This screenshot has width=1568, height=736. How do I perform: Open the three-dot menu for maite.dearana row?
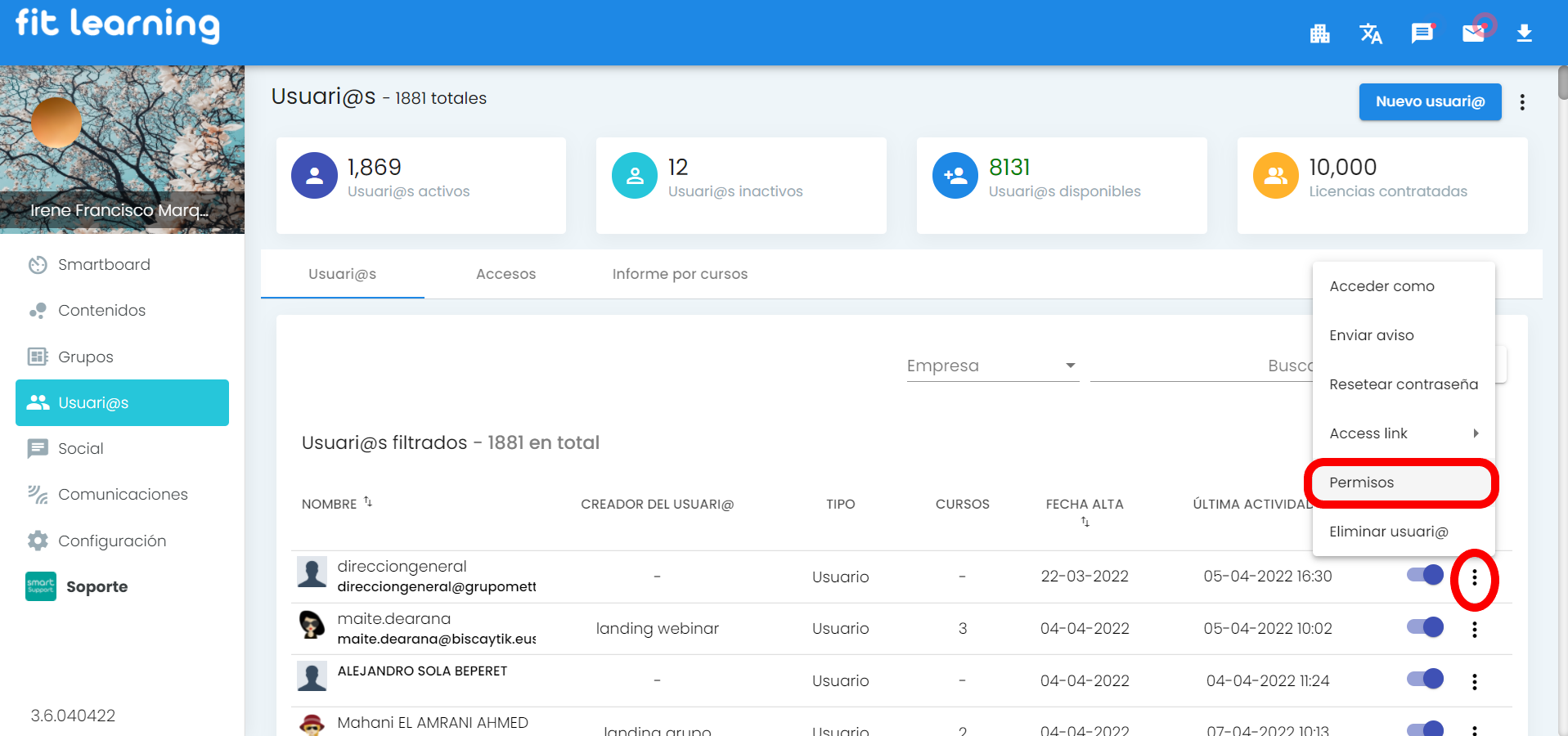(1474, 629)
